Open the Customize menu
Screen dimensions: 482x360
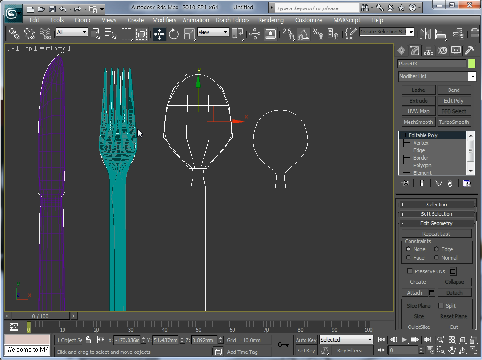308,20
